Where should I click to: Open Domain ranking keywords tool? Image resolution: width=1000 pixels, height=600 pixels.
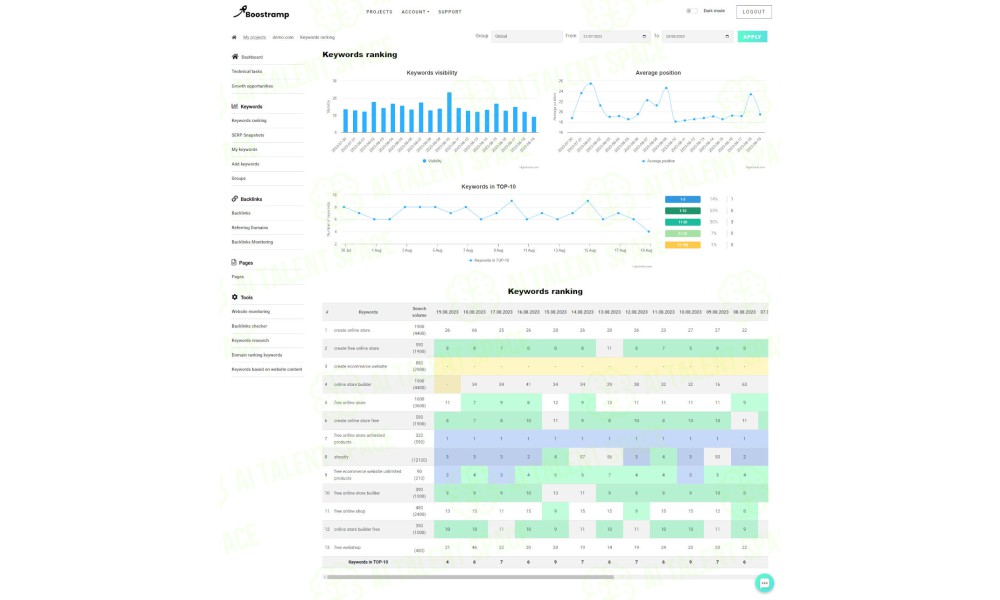[257, 355]
